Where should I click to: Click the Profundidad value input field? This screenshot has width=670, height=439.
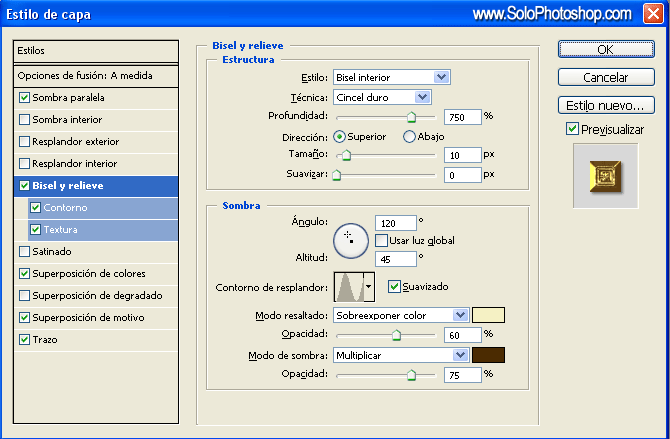[462, 116]
